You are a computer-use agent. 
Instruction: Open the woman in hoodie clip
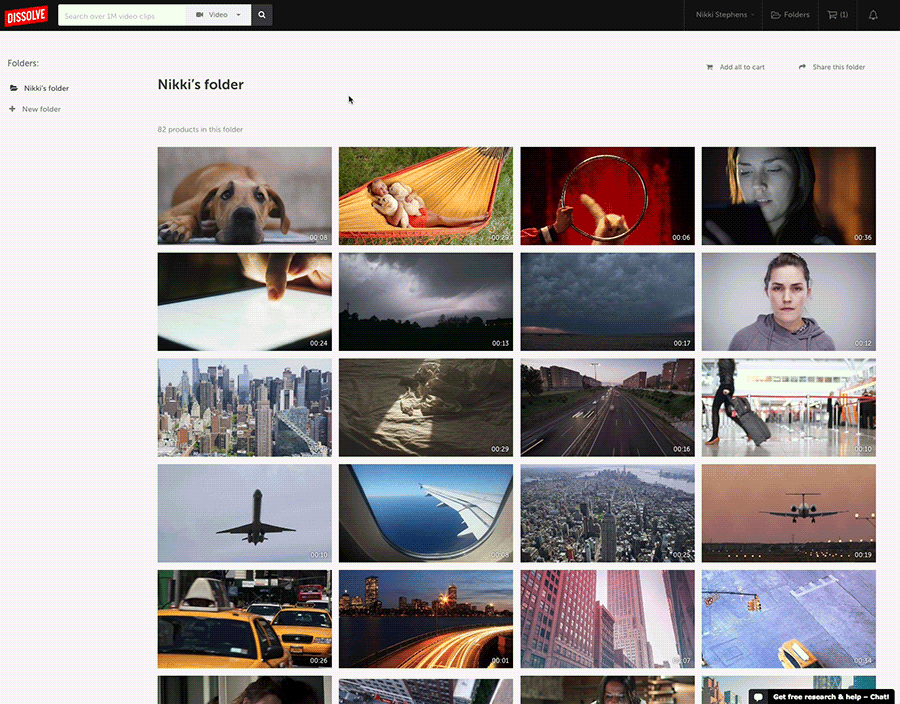click(789, 302)
